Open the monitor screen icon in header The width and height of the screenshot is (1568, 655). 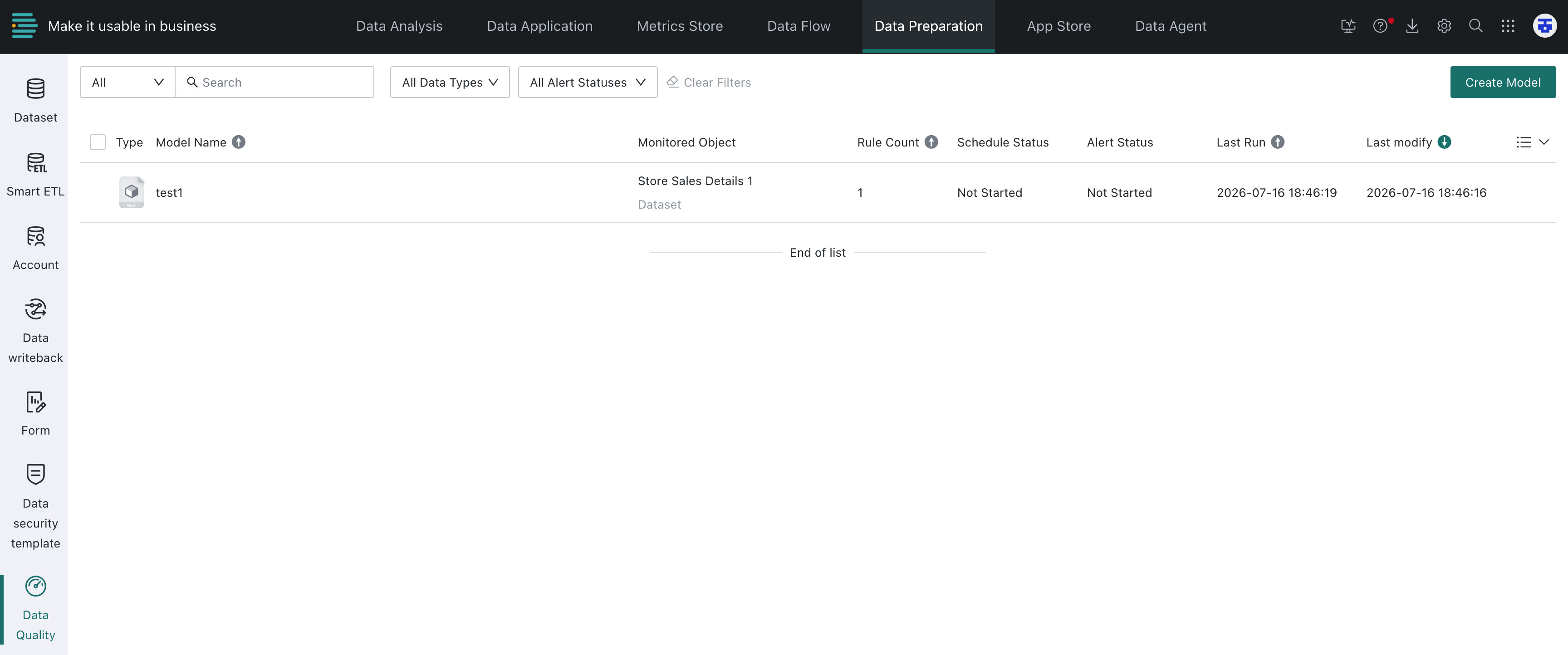(x=1348, y=26)
